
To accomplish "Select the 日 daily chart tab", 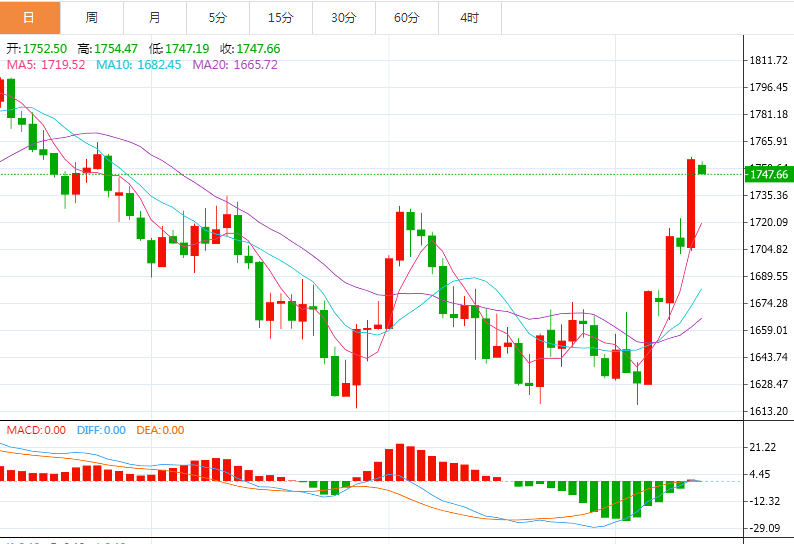I will coord(30,18).
